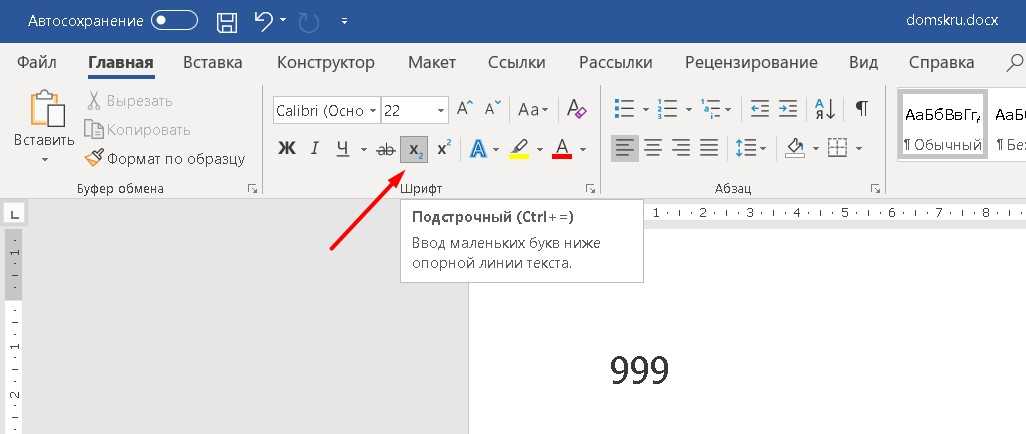Select the Вид tab
This screenshot has height=434, width=1026.
point(863,63)
